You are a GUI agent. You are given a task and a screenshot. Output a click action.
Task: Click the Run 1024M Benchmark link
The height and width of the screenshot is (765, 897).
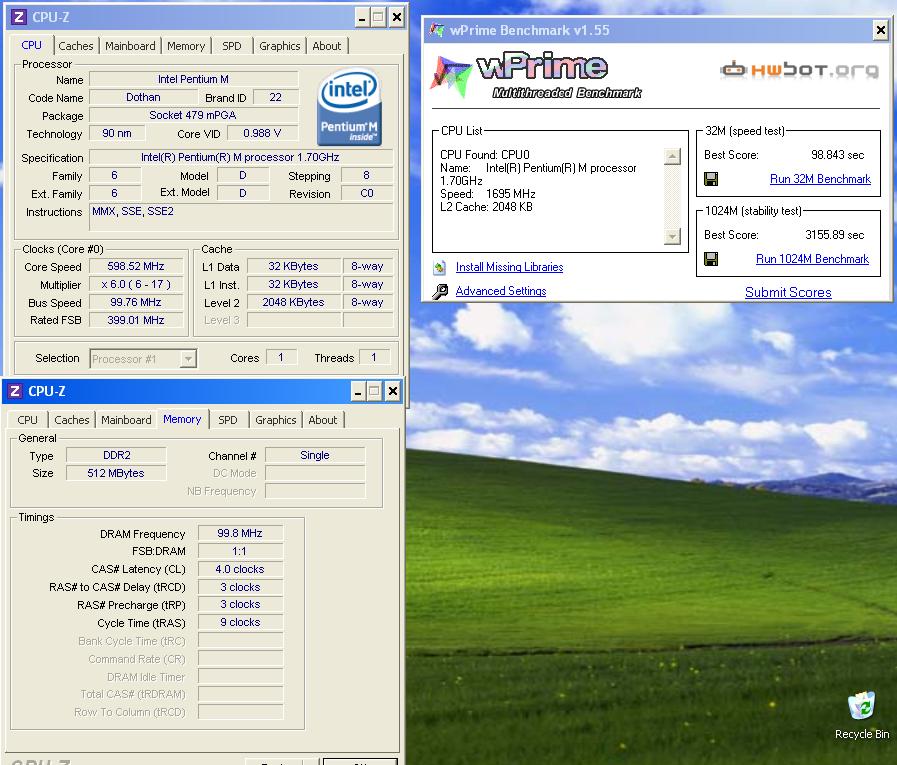[x=812, y=259]
